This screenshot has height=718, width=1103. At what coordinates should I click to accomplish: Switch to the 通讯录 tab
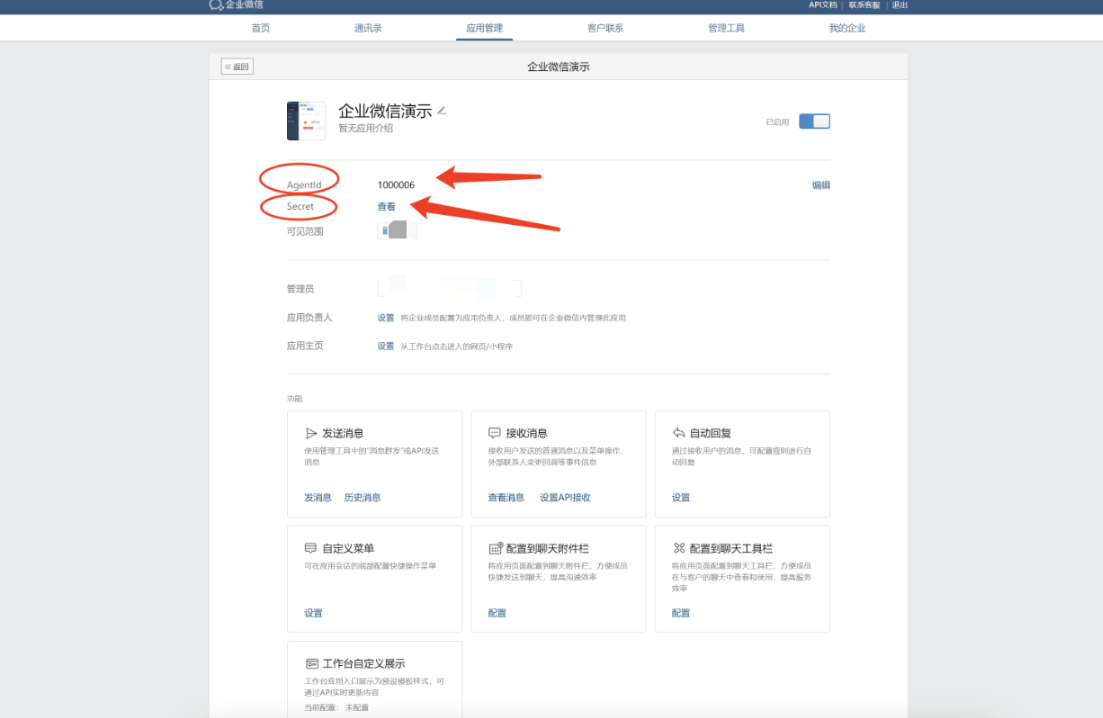coord(368,28)
